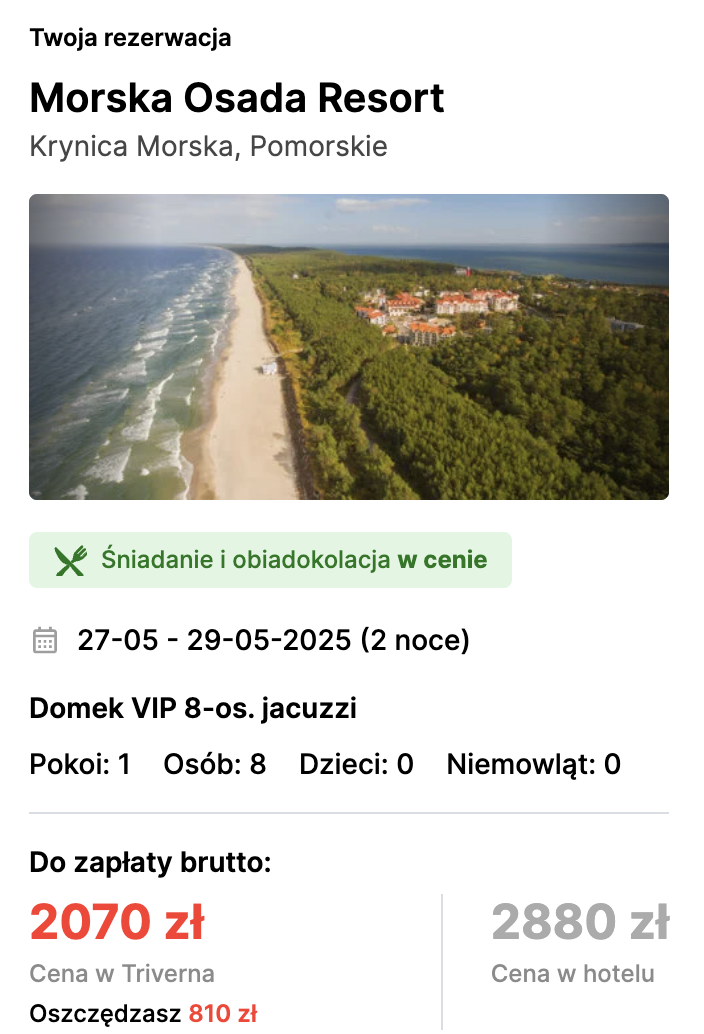
Task: Click the w cenie bold text
Action: 442,560
